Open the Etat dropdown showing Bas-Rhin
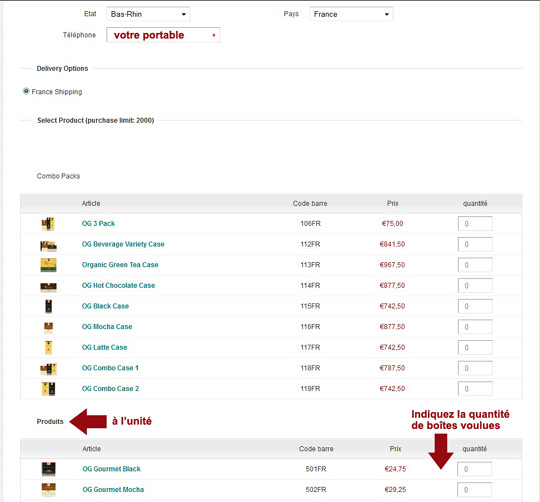The height and width of the screenshot is (502, 540). (148, 14)
